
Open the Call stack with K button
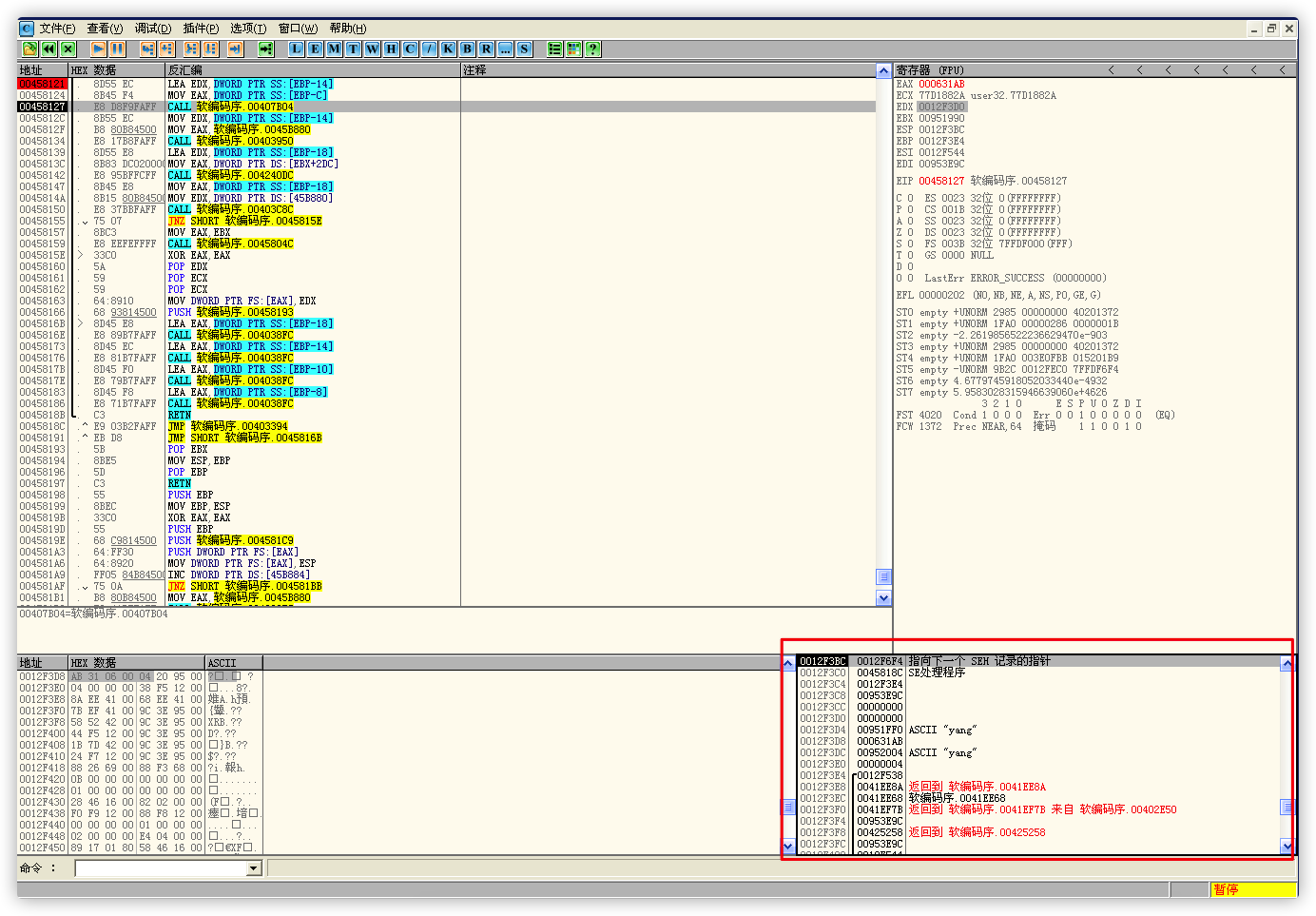449,49
